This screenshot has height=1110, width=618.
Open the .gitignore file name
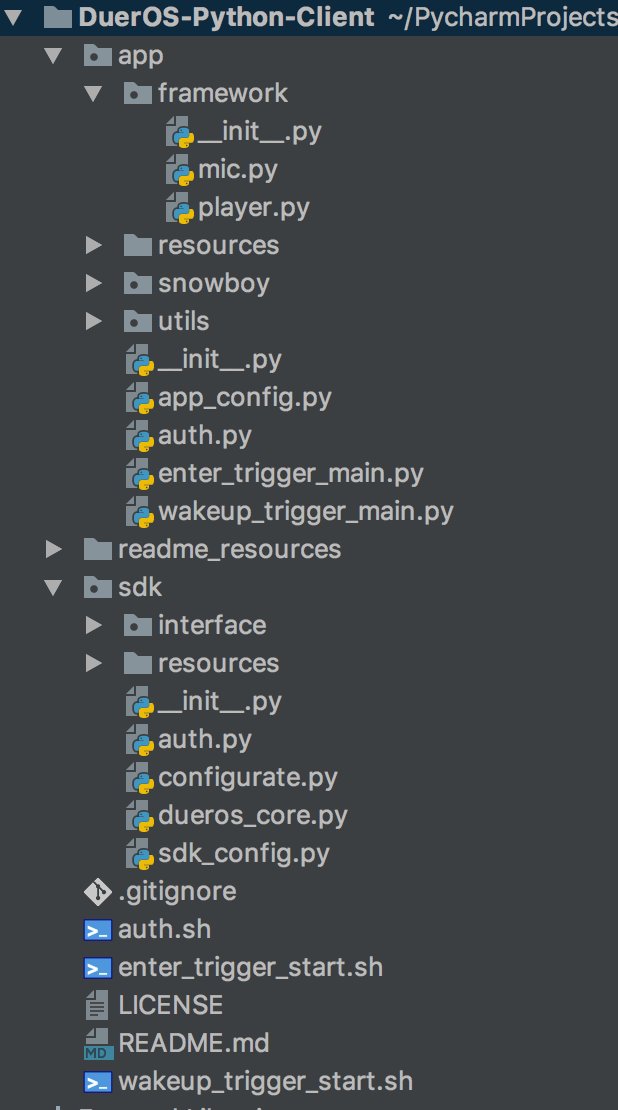[x=177, y=891]
